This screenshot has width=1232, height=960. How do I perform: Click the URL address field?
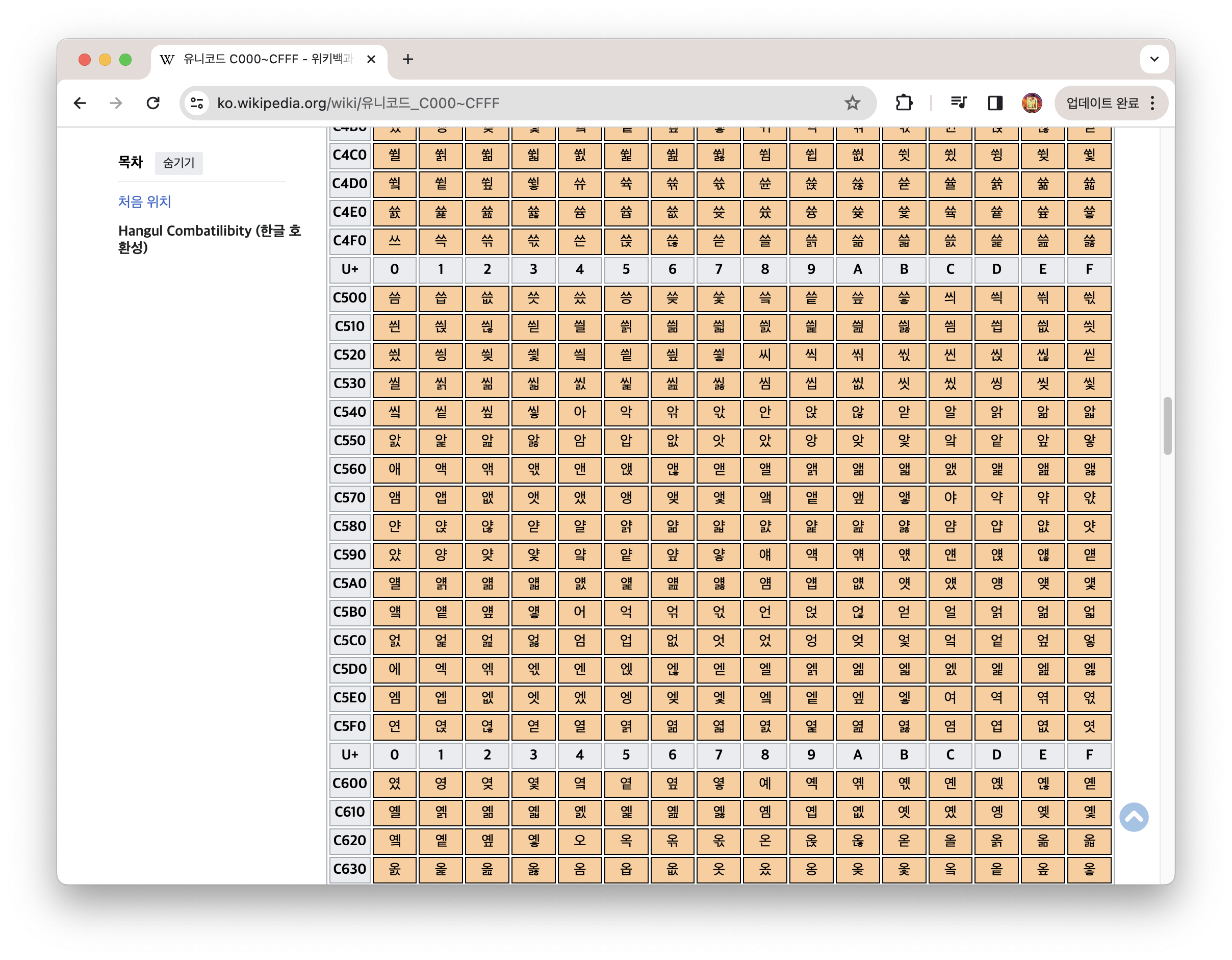point(508,103)
